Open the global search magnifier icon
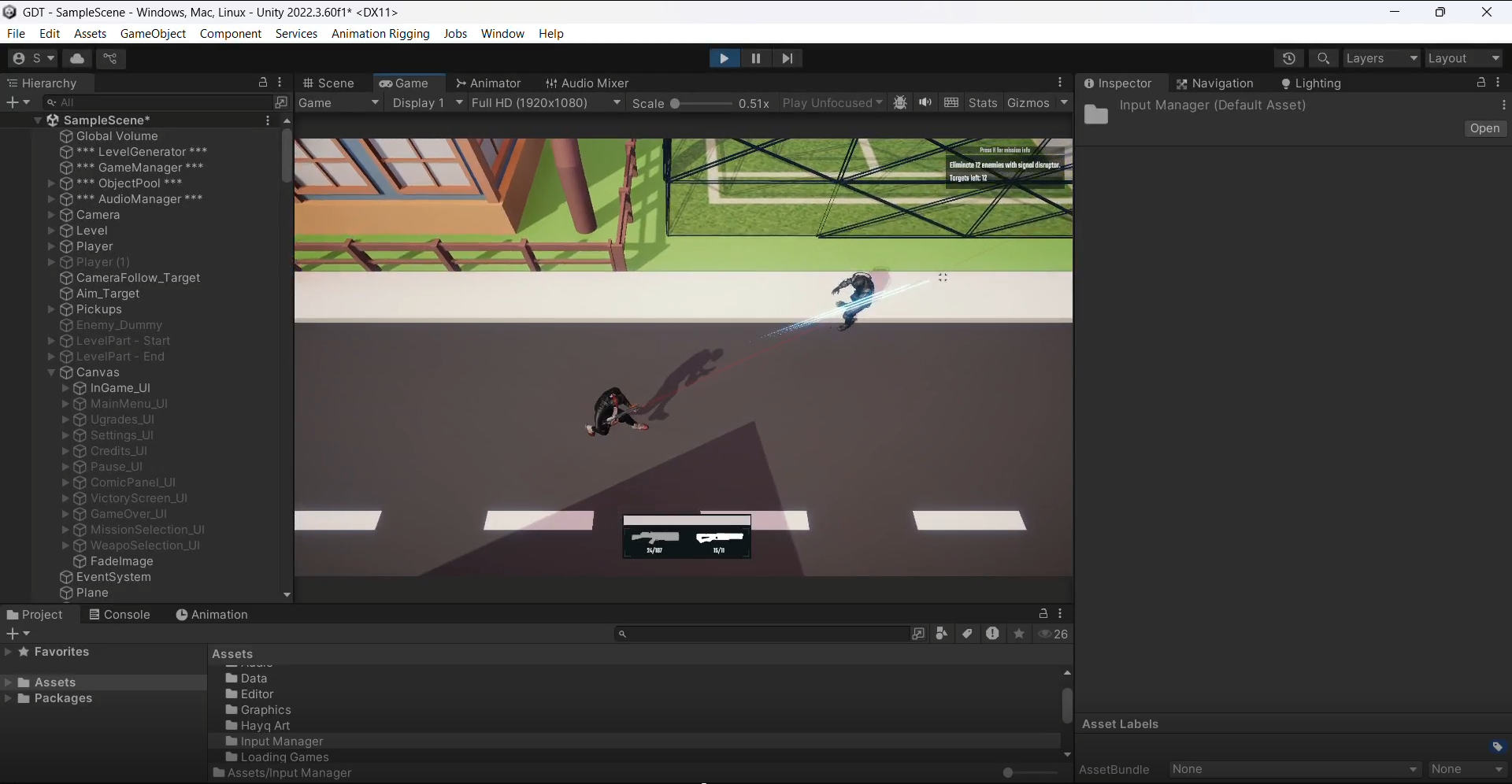1512x784 pixels. click(x=1324, y=58)
